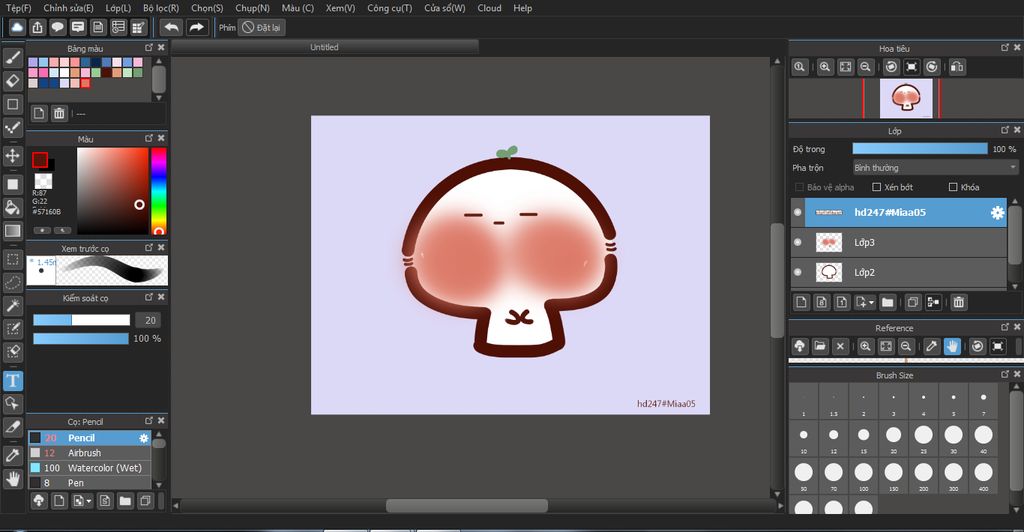The image size is (1024, 532).
Task: Toggle visibility of the Lớp3 layer
Action: click(797, 242)
